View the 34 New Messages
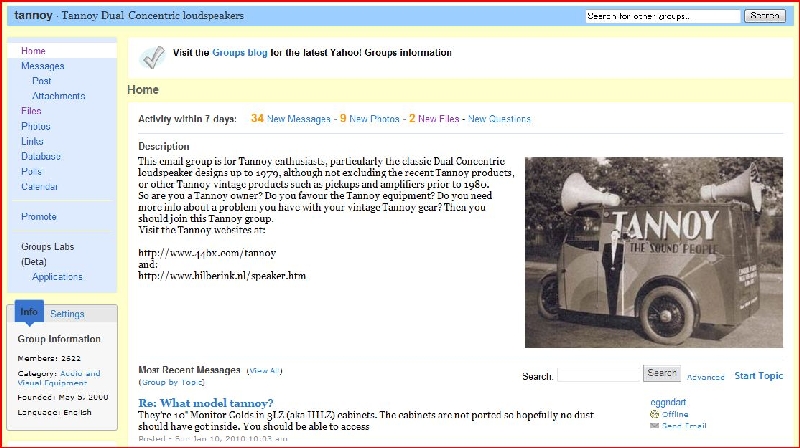 [291, 119]
